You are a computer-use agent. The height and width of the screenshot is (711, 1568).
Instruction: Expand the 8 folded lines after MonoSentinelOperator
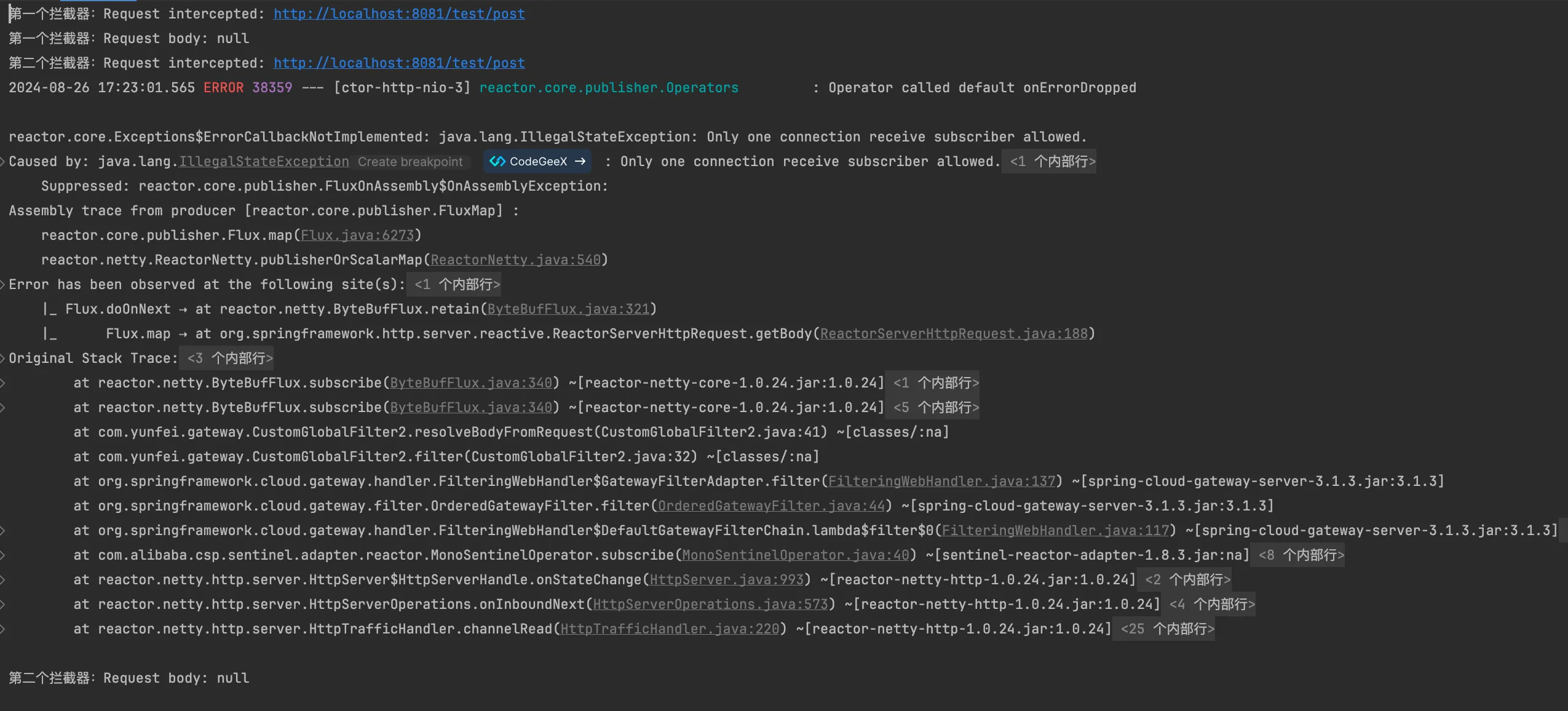pyautogui.click(x=1297, y=555)
